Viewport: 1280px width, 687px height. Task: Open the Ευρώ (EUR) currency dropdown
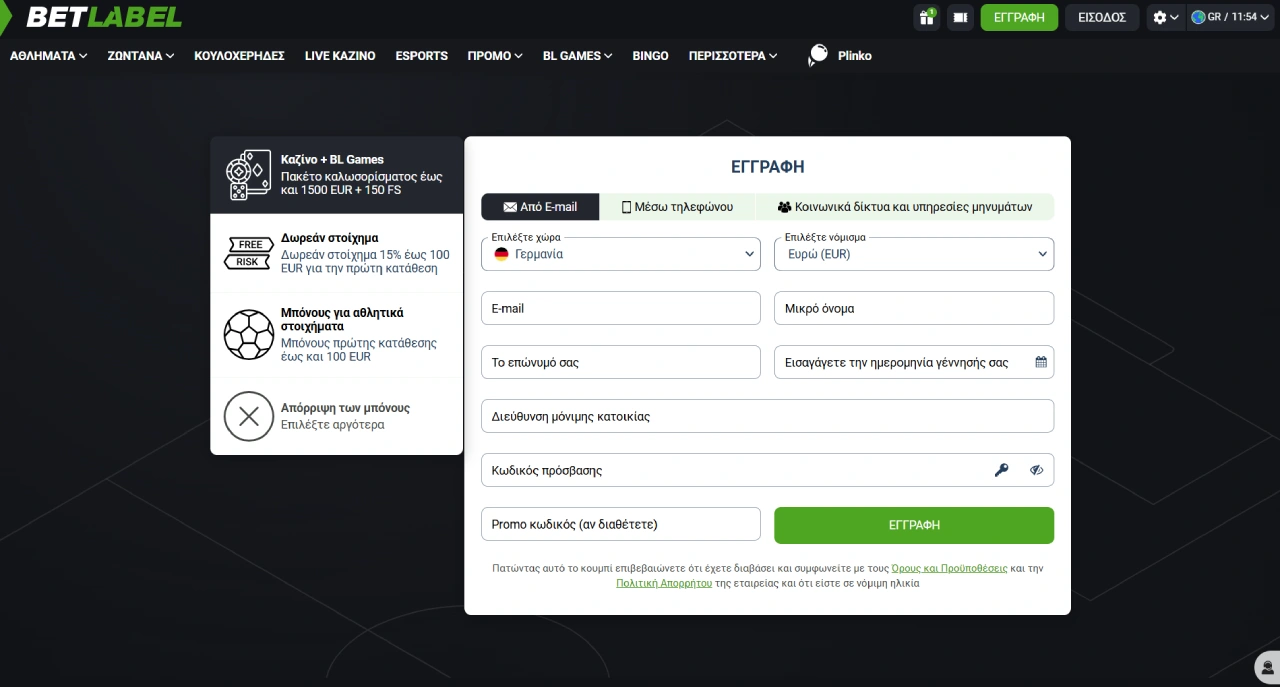tap(913, 254)
